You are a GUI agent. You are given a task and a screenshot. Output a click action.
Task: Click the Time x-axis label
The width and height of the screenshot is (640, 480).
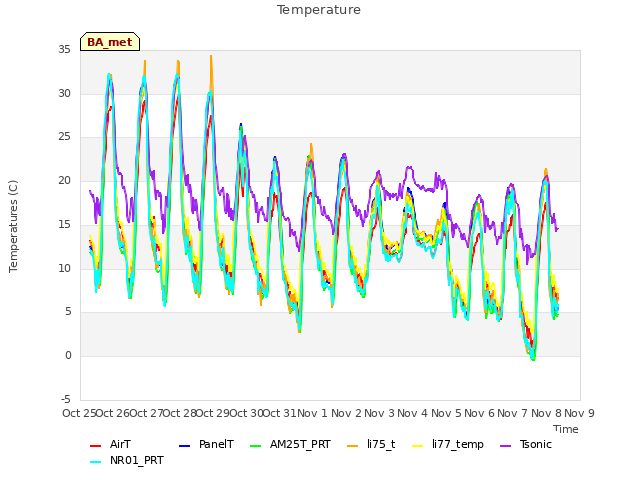click(566, 429)
